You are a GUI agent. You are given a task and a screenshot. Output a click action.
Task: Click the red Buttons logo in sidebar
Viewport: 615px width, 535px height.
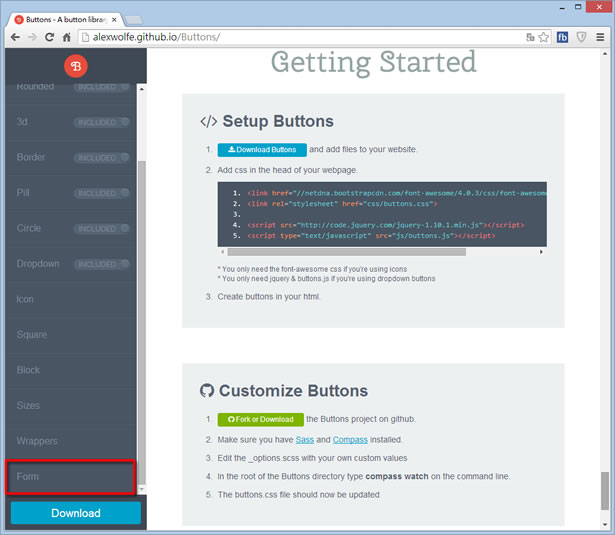(76, 66)
